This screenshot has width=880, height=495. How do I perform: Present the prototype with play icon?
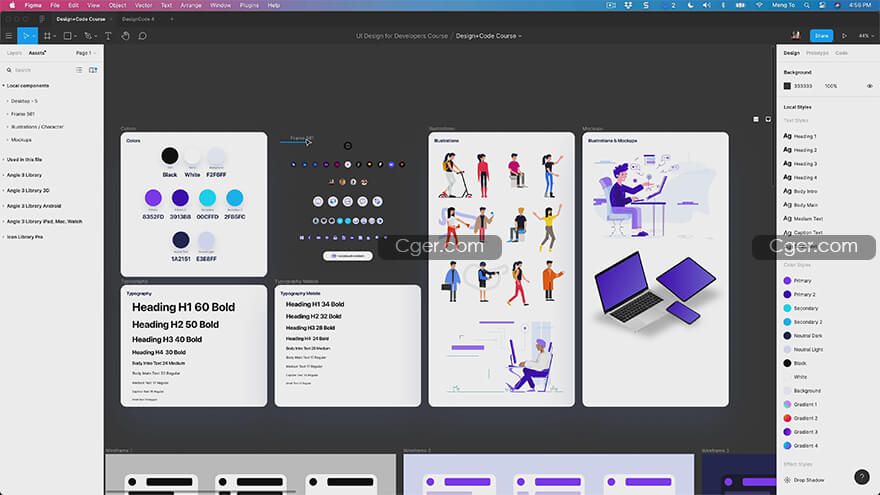[844, 35]
